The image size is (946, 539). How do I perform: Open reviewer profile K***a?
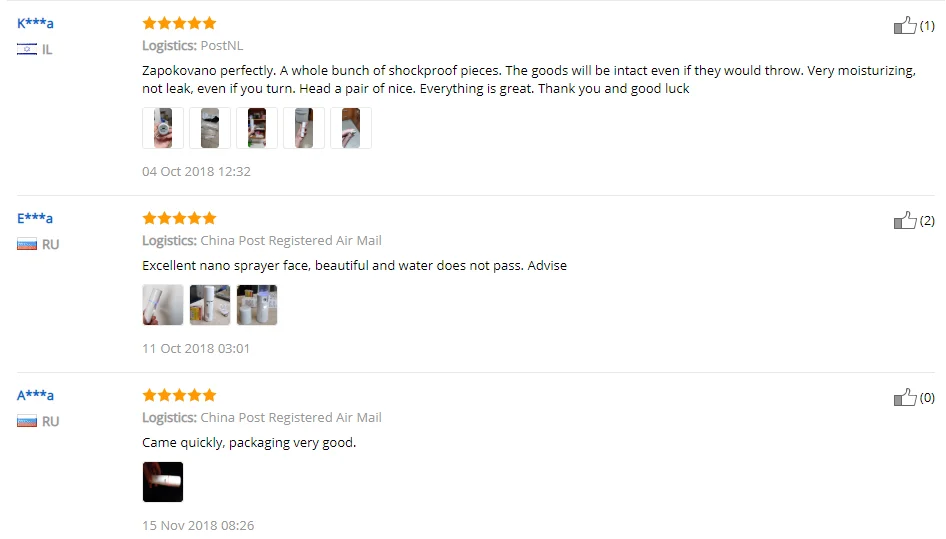(35, 24)
